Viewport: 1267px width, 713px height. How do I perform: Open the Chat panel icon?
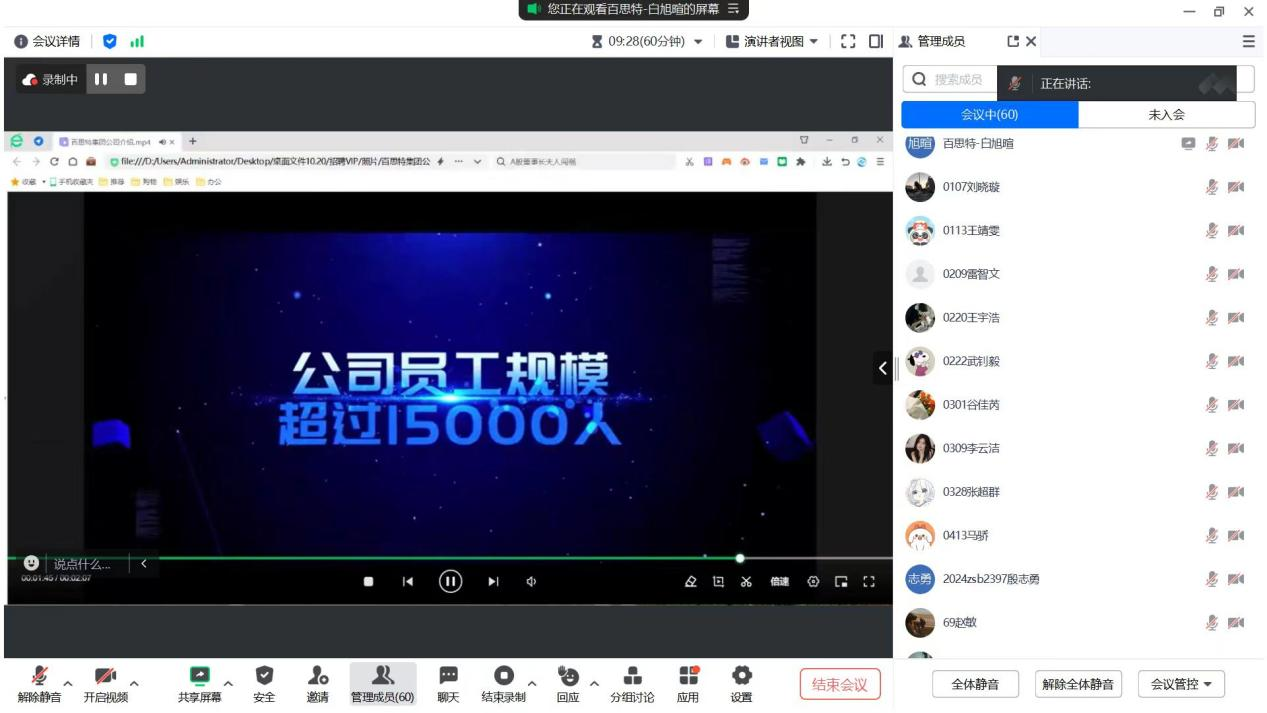(x=448, y=677)
